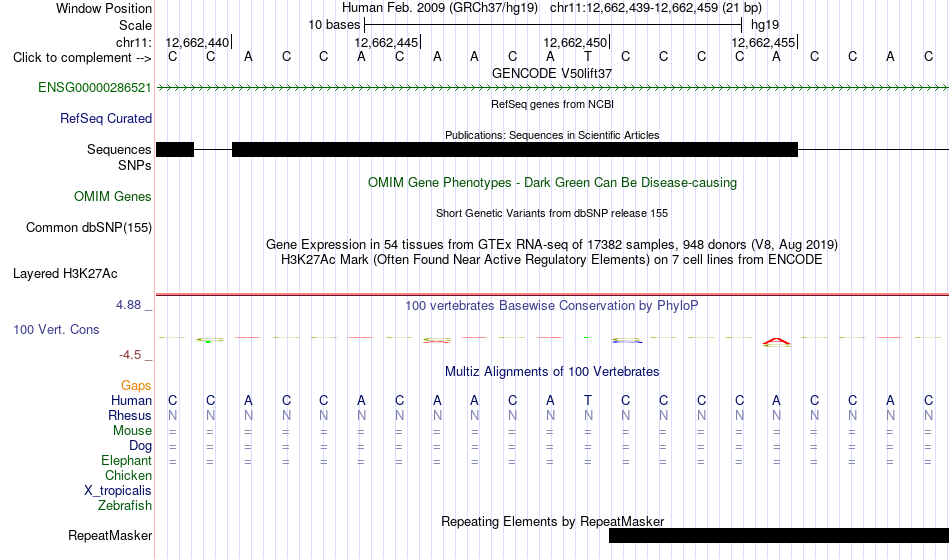Click the Human Feb. 2009 (GRCh37/hg19) title

tap(440, 8)
